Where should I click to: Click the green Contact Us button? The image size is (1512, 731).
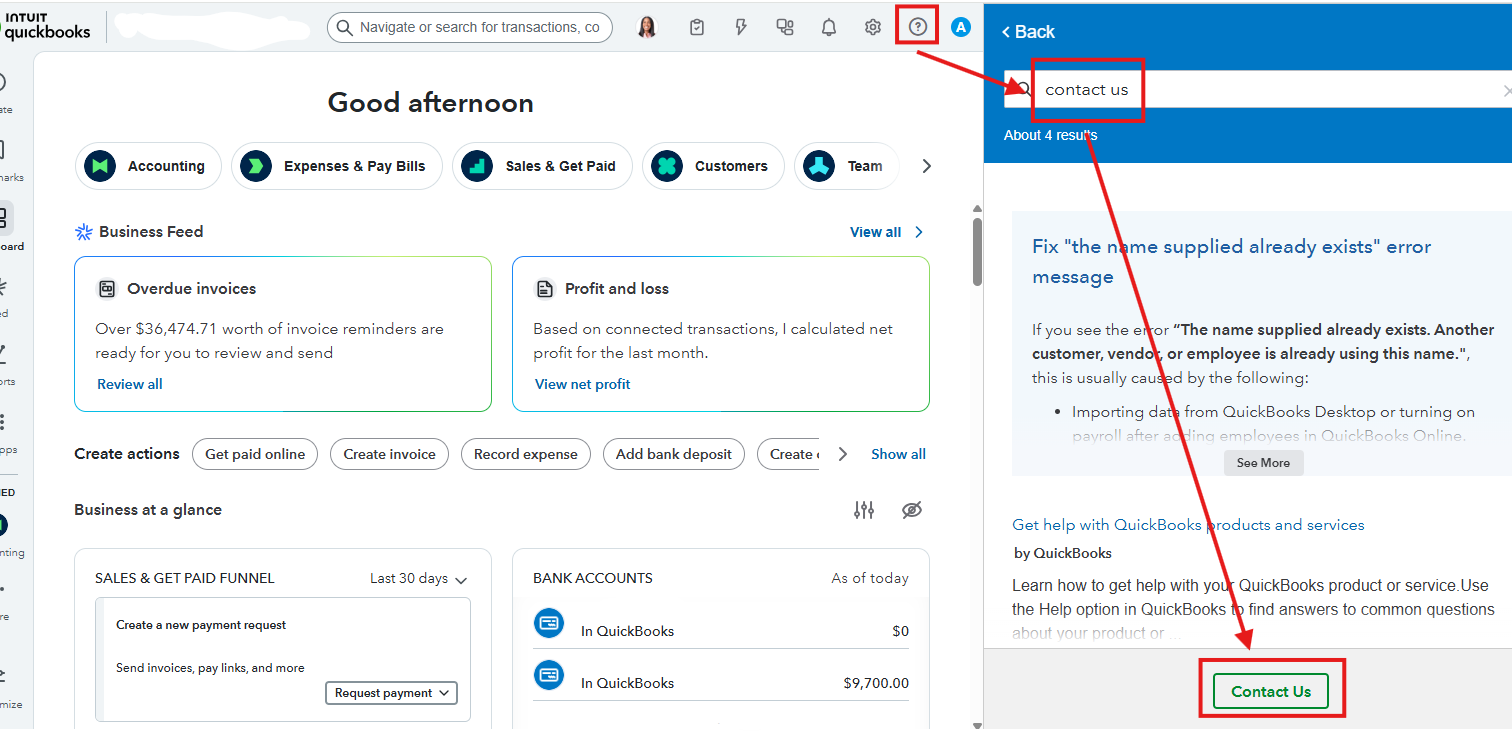pyautogui.click(x=1271, y=691)
